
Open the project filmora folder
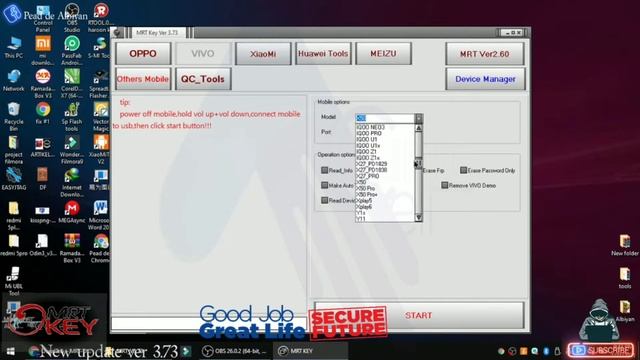(14, 149)
